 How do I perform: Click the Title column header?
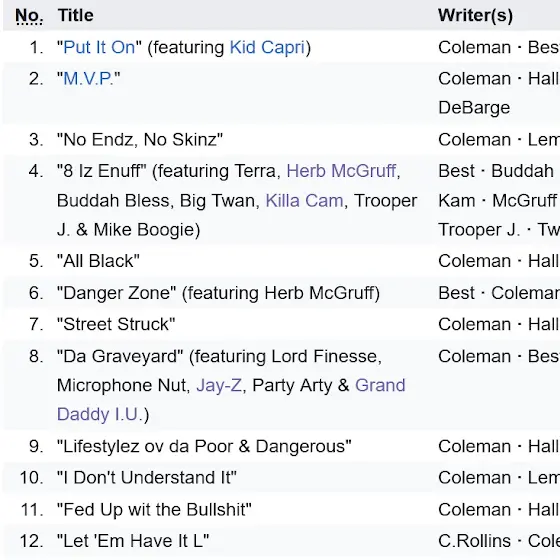tap(76, 16)
